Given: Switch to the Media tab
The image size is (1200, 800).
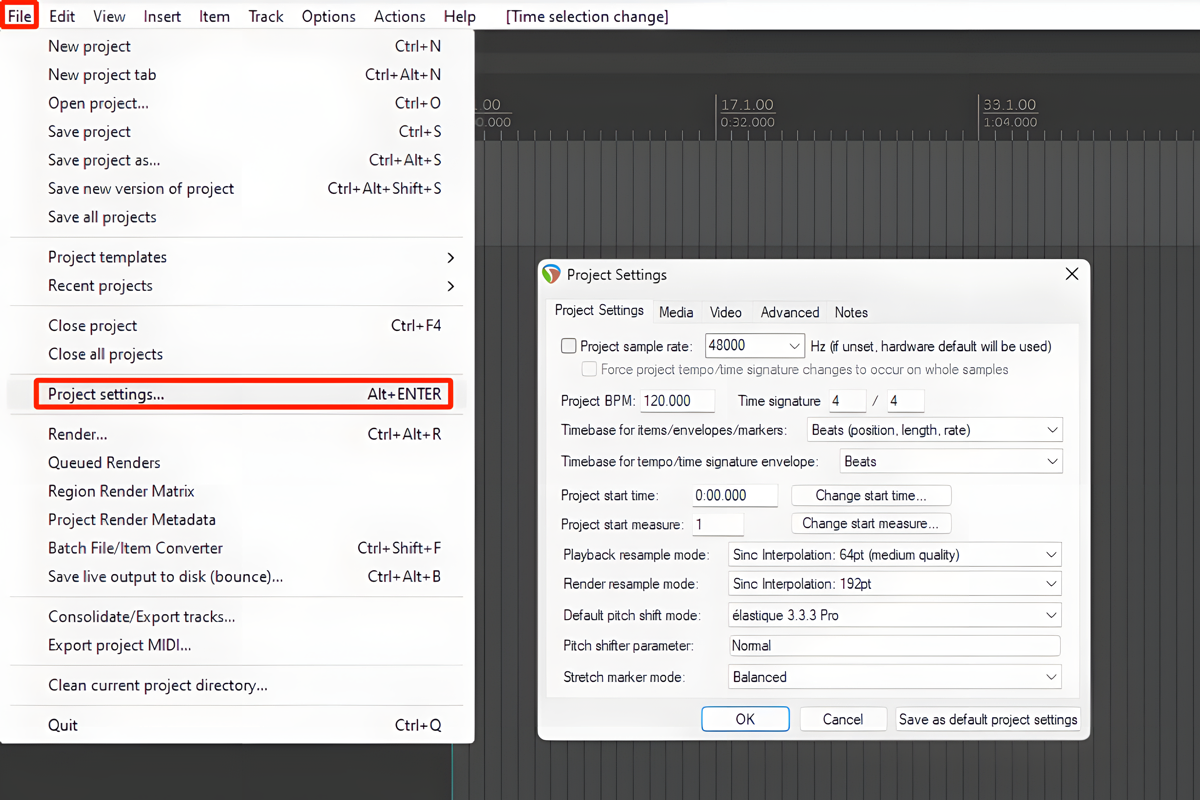Looking at the screenshot, I should (x=676, y=312).
